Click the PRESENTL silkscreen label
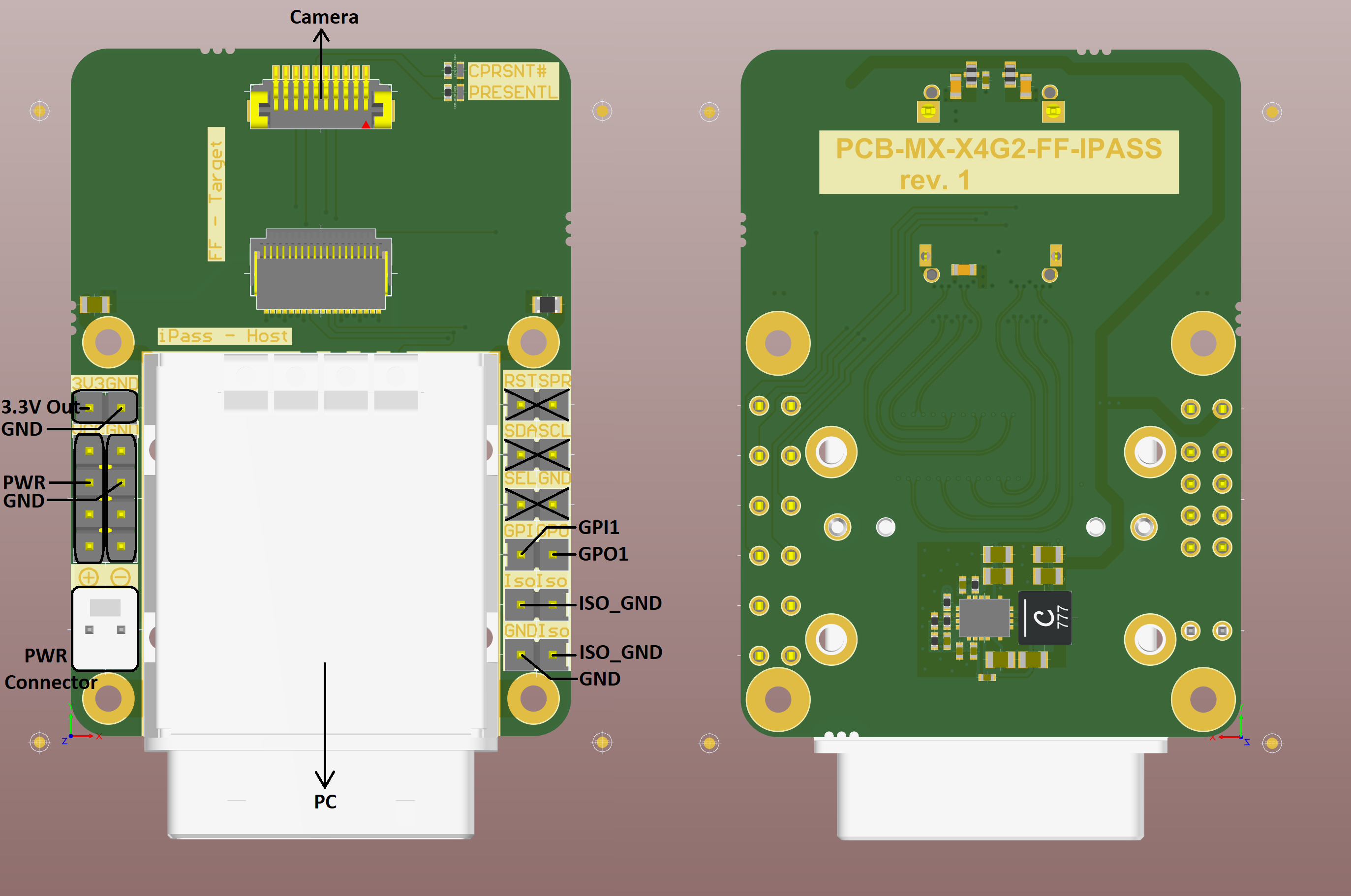 pyautogui.click(x=512, y=92)
